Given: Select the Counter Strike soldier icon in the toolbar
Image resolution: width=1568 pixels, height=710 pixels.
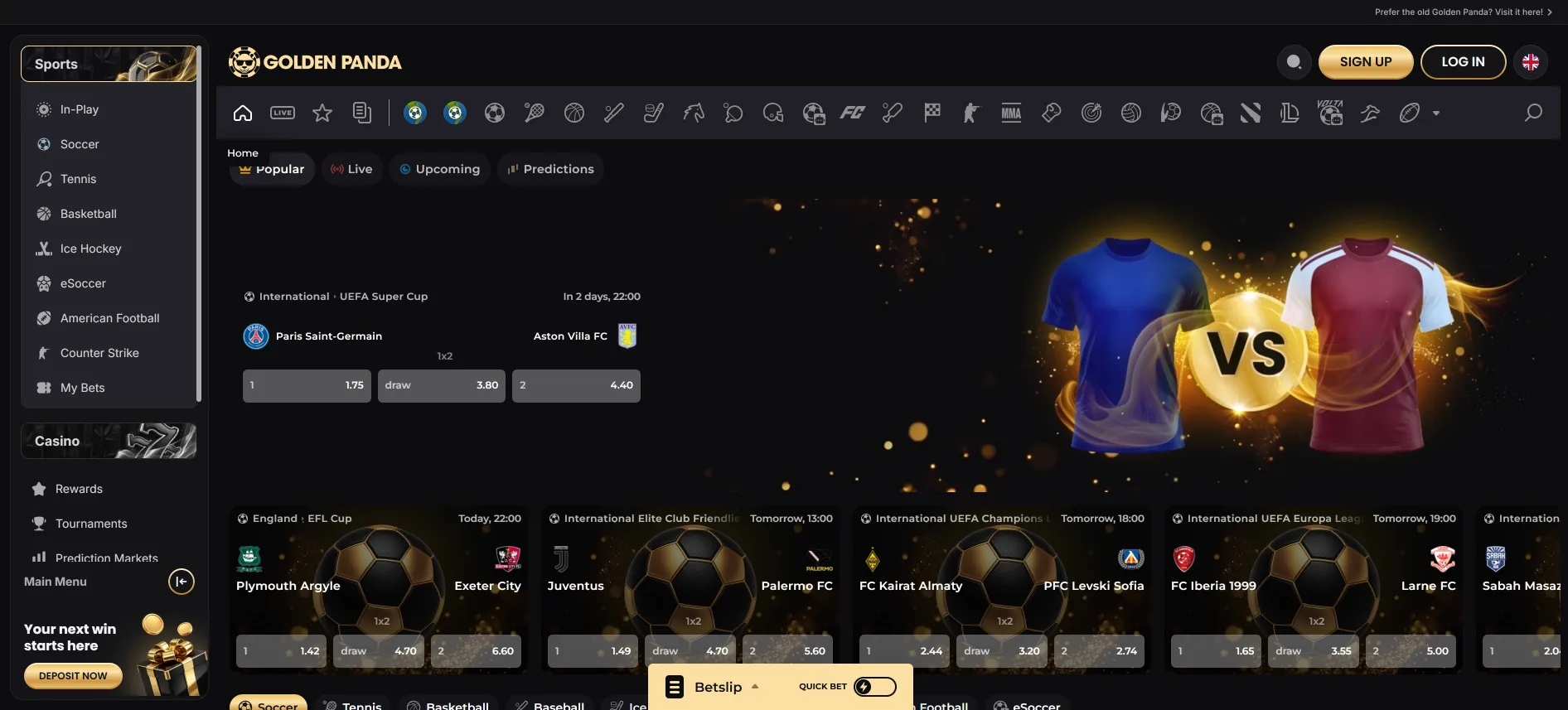Looking at the screenshot, I should click(971, 113).
